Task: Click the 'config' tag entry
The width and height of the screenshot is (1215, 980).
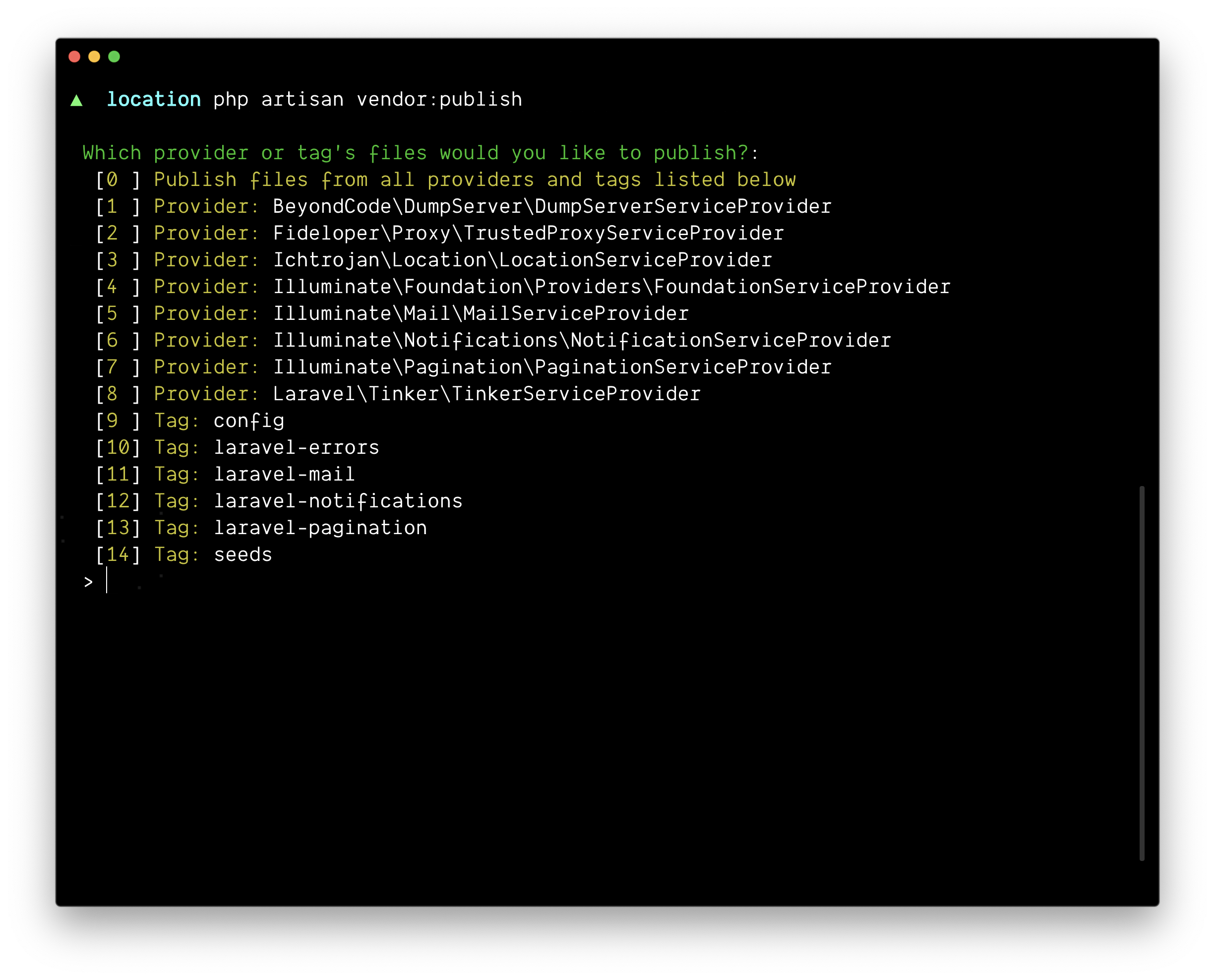Action: coord(189,421)
